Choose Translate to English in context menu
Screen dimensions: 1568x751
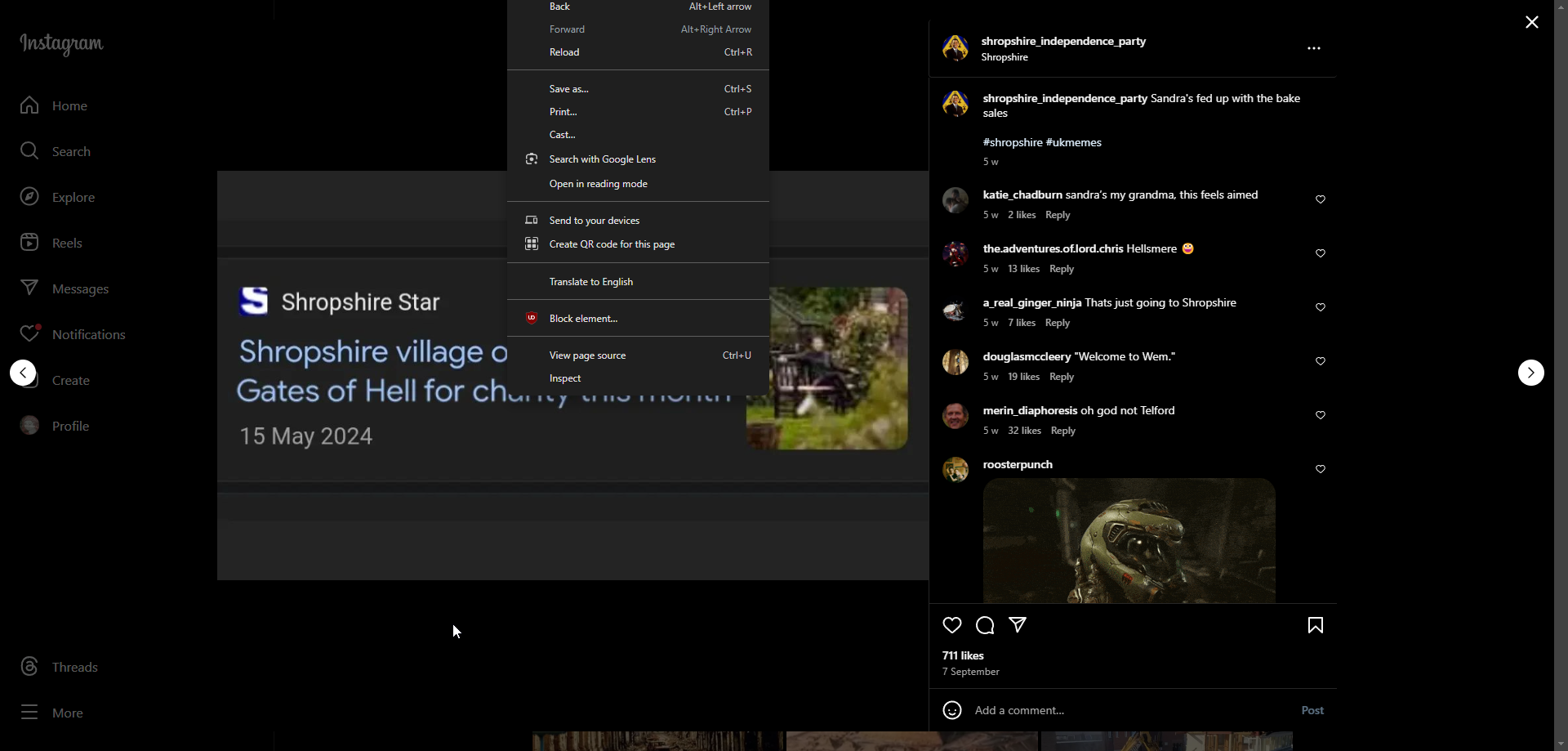pyautogui.click(x=591, y=282)
